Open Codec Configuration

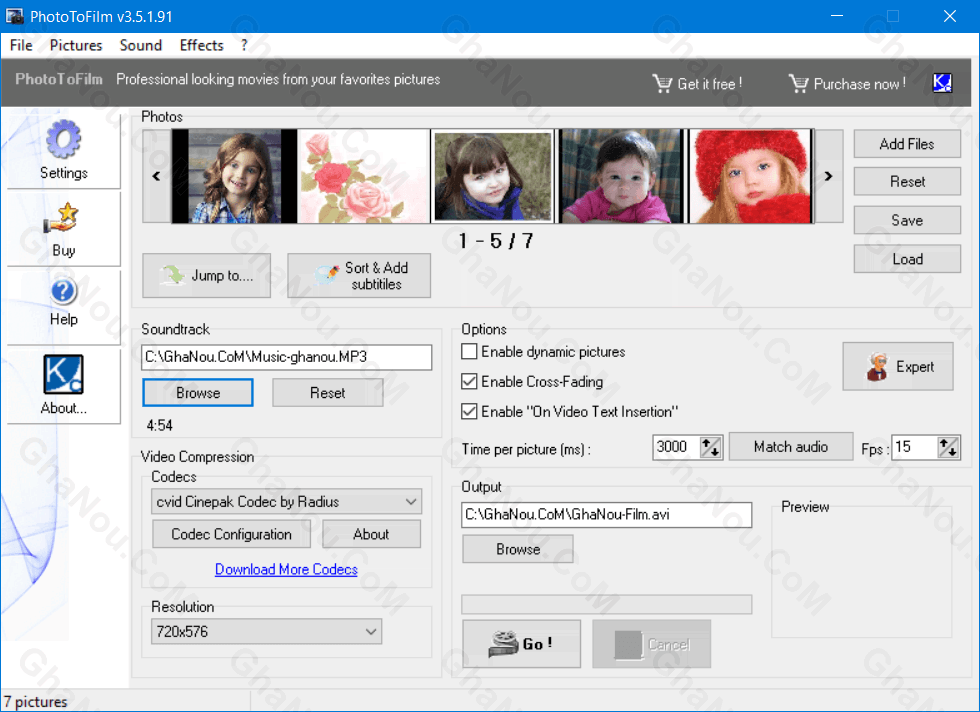(231, 534)
